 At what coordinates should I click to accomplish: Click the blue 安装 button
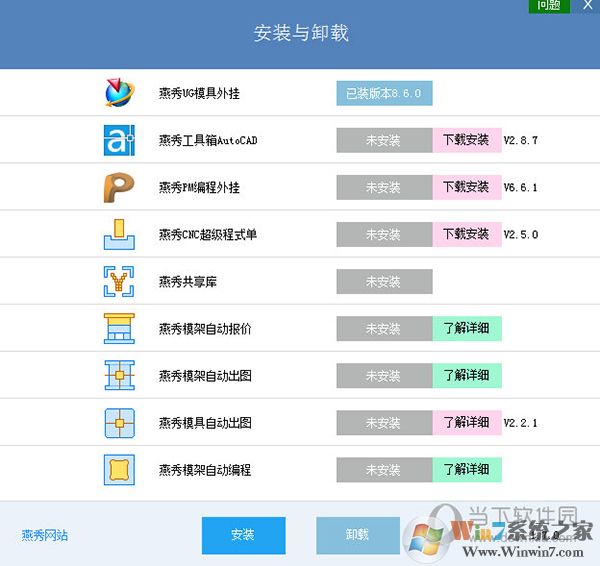coord(244,535)
